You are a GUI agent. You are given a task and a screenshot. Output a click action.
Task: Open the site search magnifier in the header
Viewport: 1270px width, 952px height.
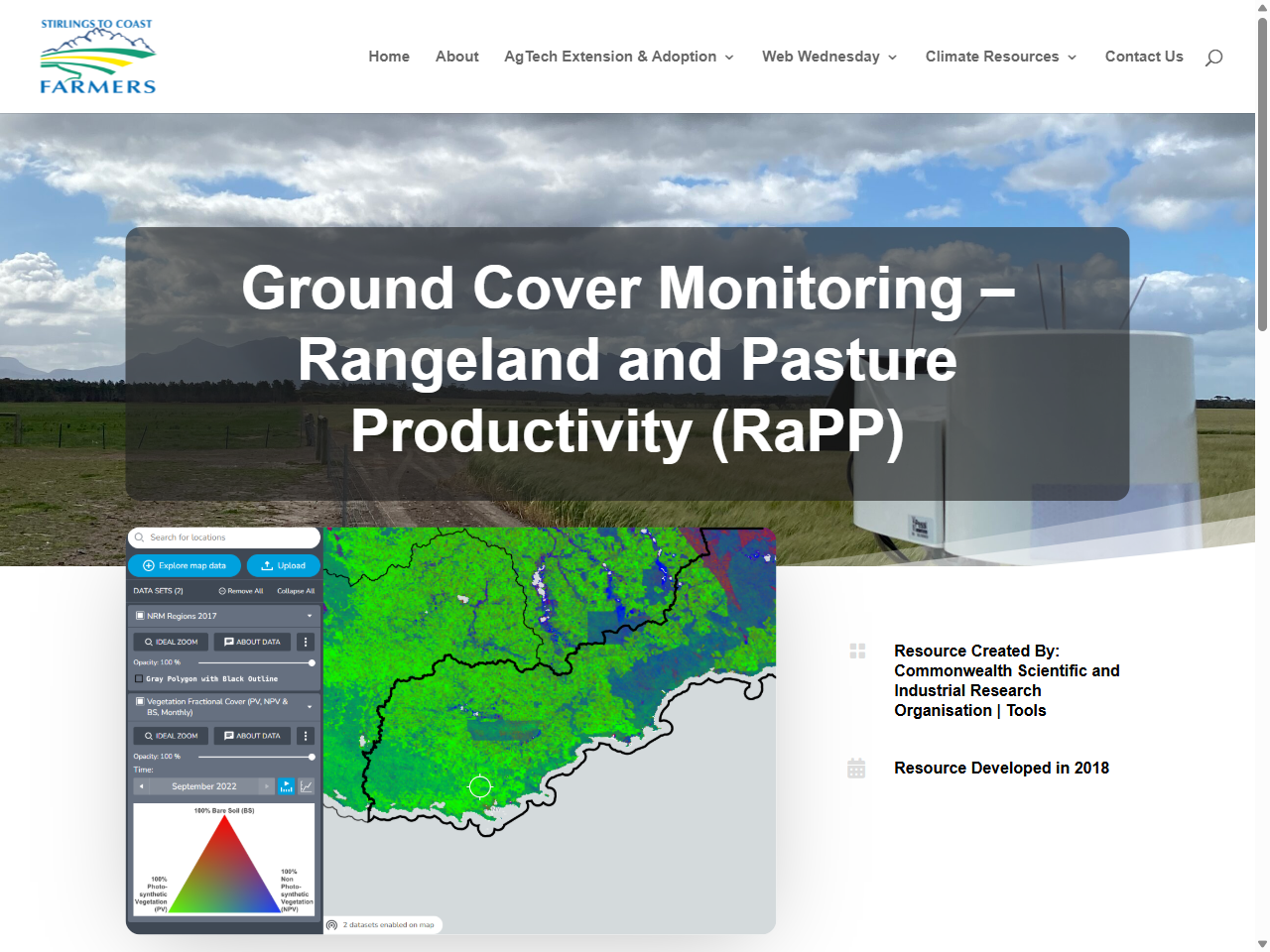1214,57
